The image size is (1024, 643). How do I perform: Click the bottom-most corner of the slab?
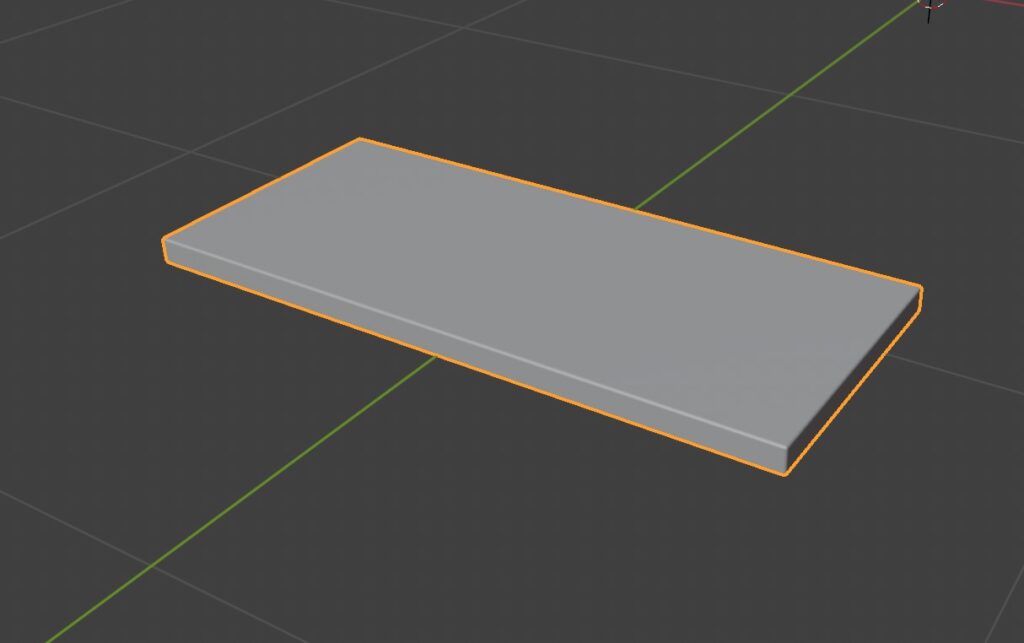786,475
